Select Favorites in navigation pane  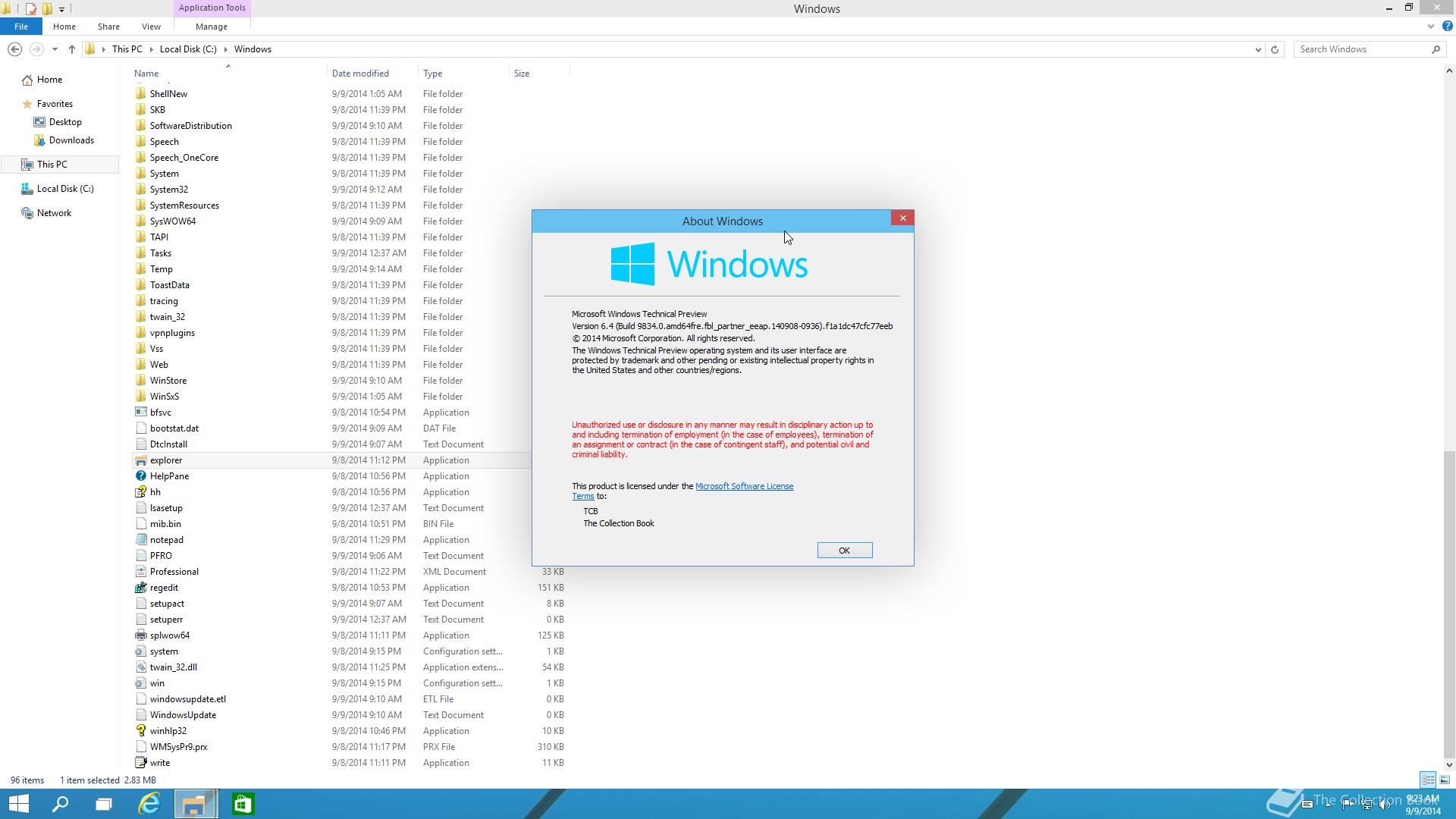pyautogui.click(x=55, y=104)
